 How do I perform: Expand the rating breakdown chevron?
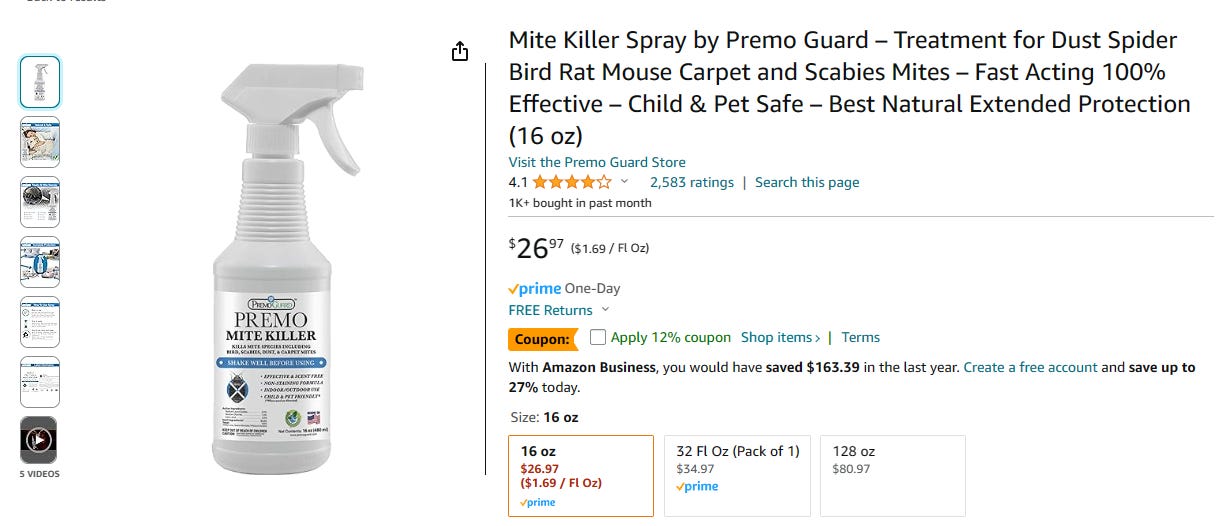pos(625,182)
